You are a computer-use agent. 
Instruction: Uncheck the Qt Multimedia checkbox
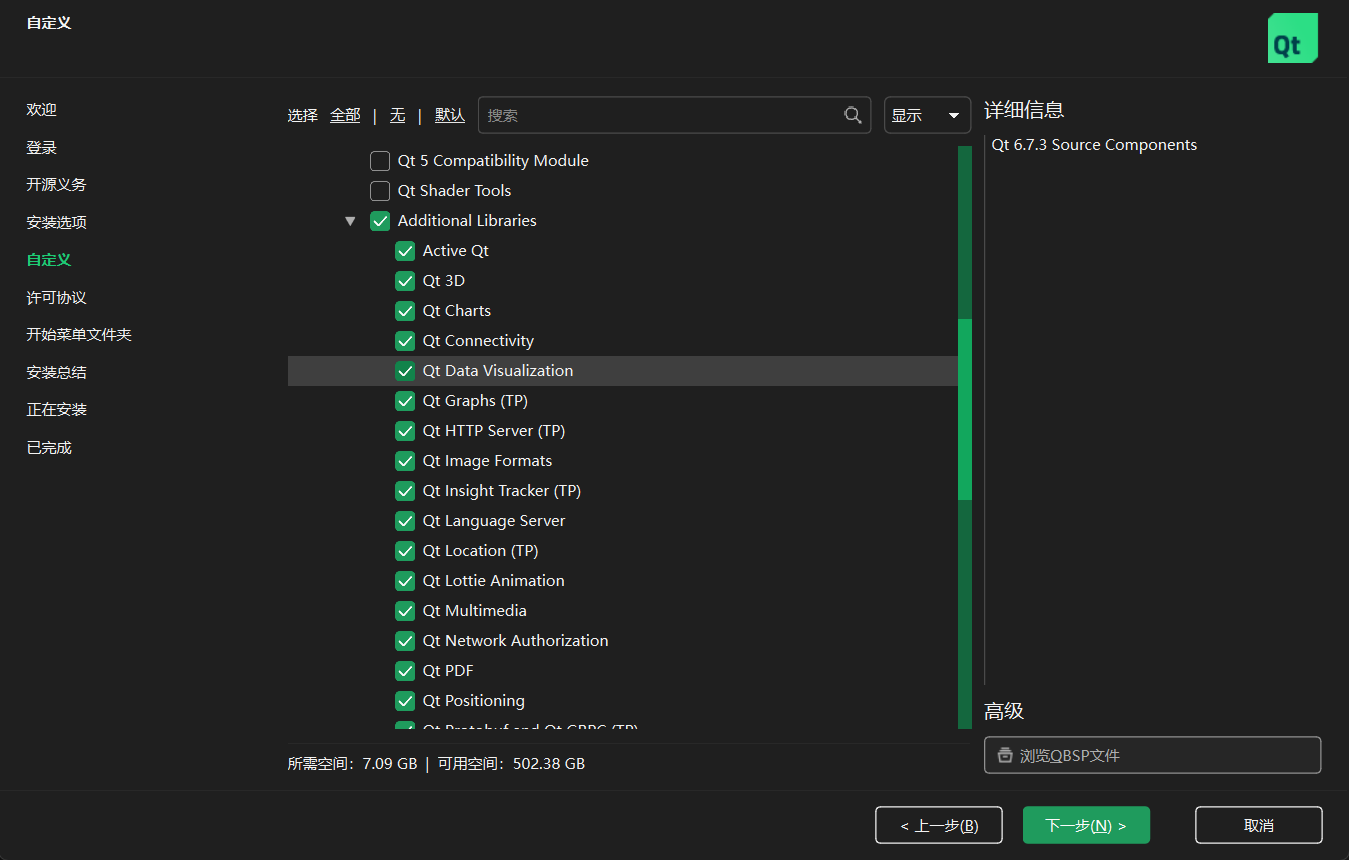tap(405, 611)
